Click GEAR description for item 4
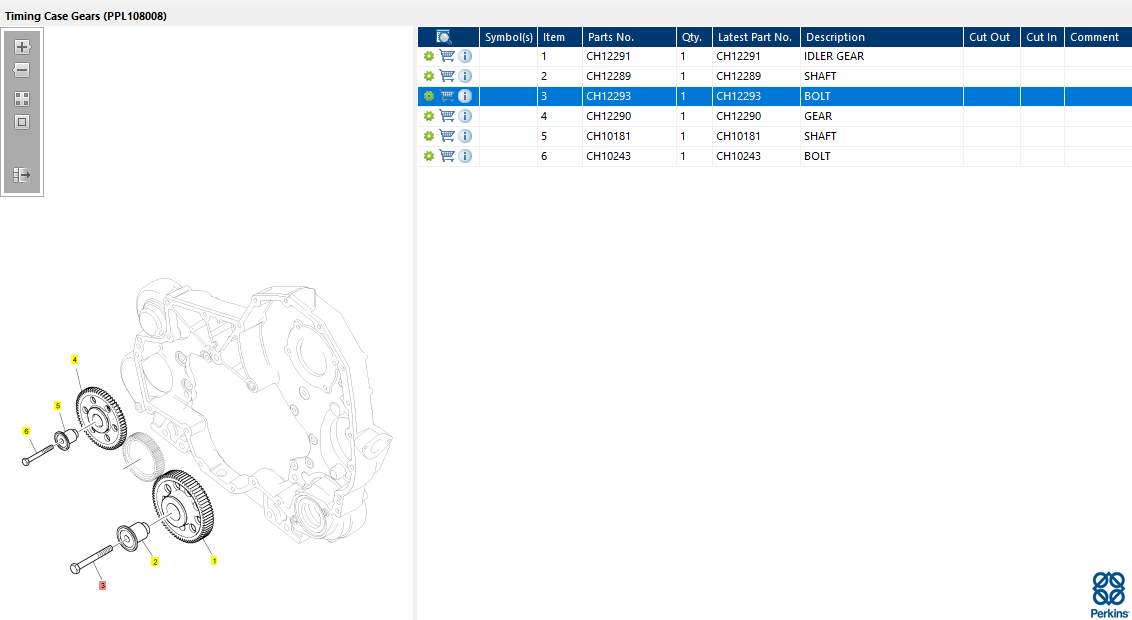The width and height of the screenshot is (1132, 620). coord(818,116)
